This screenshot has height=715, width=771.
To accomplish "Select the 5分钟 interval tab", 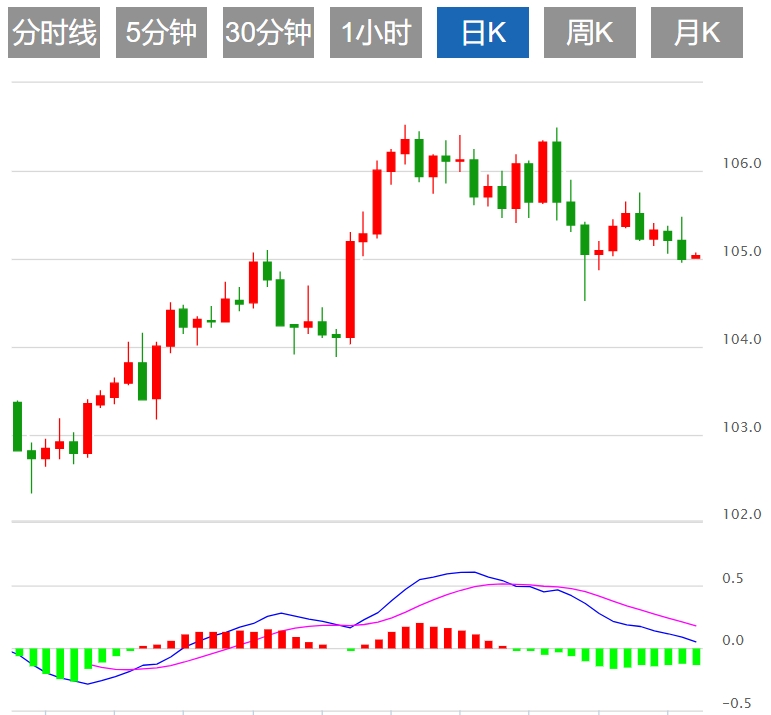I will 161,32.
